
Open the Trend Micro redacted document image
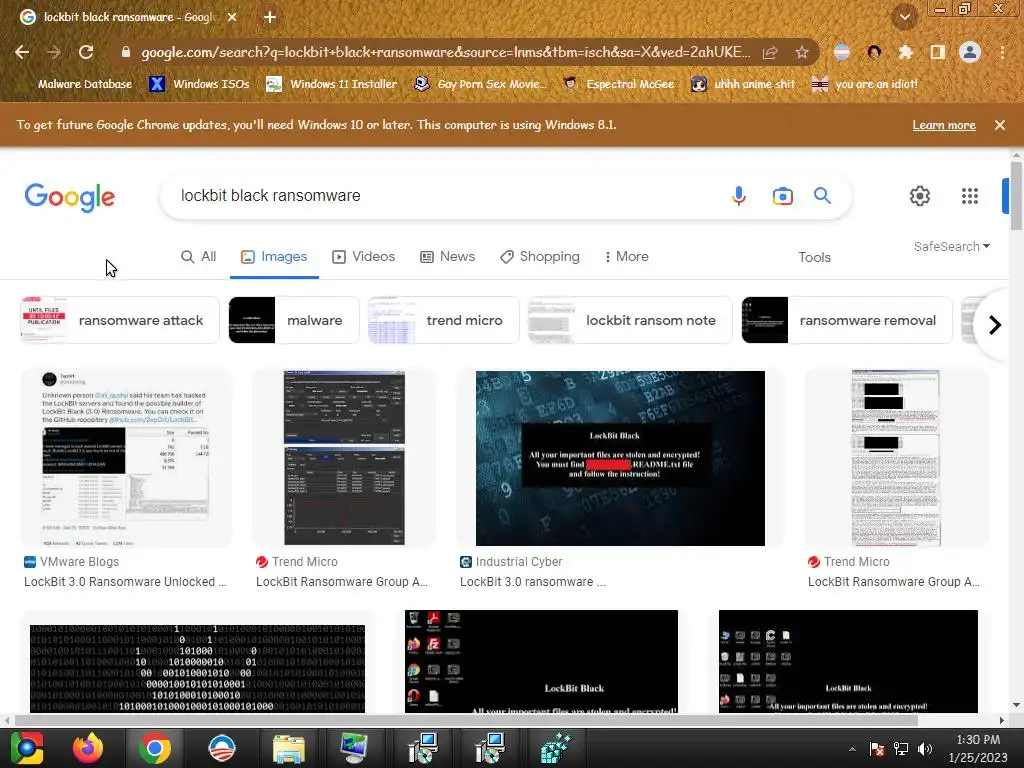(x=896, y=458)
